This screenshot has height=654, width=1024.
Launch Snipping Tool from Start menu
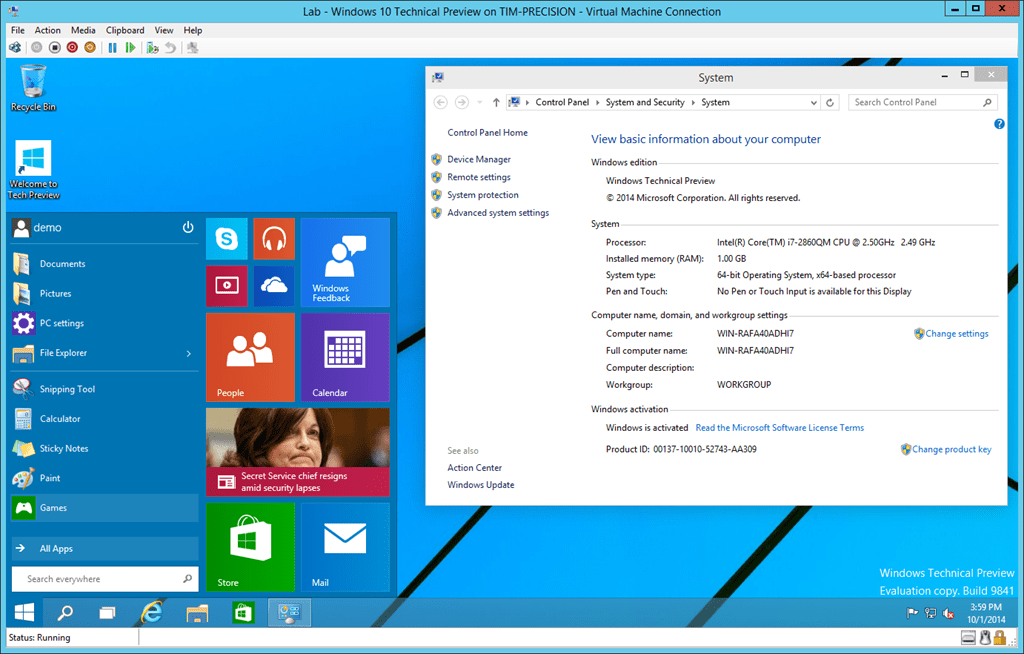pos(105,389)
